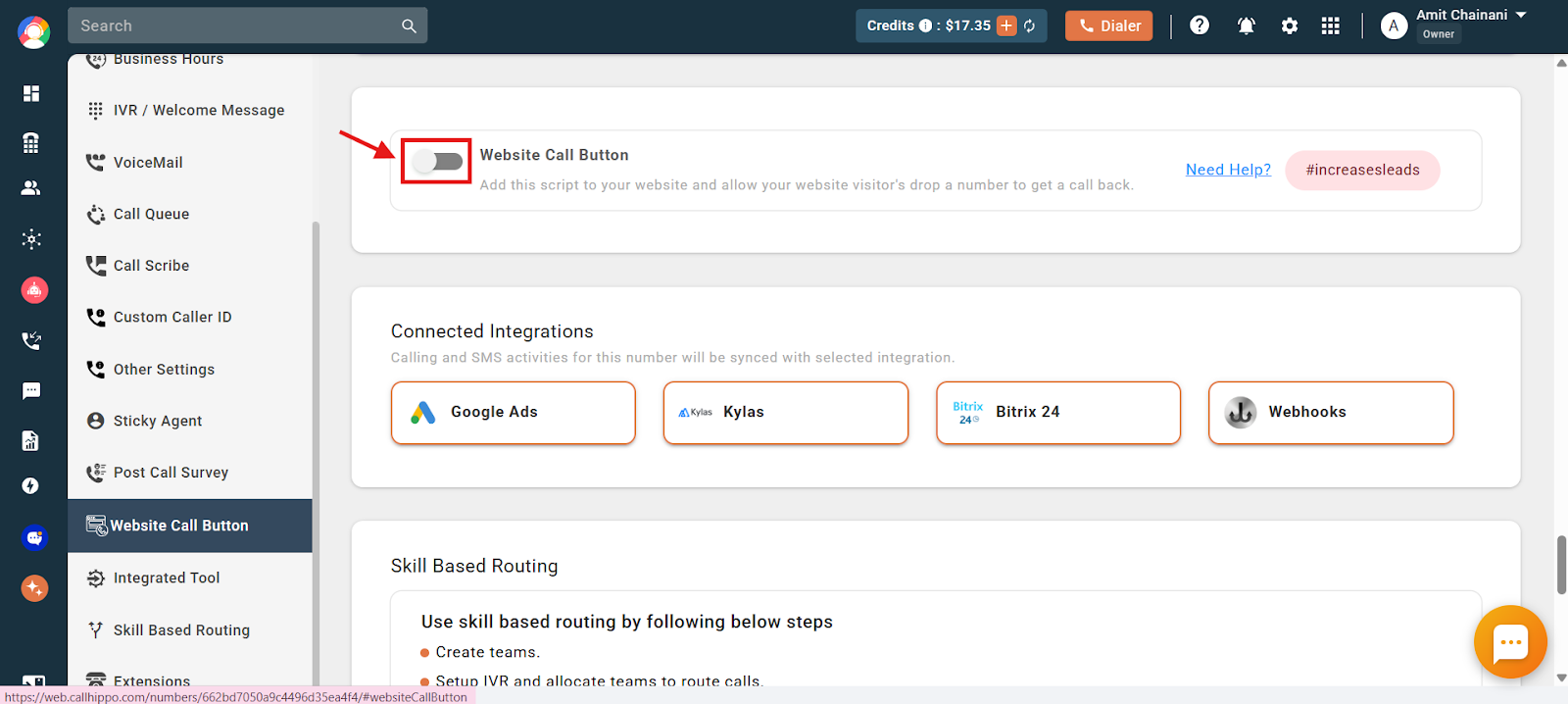Go to IVR / Welcome Message settings

click(x=190, y=111)
